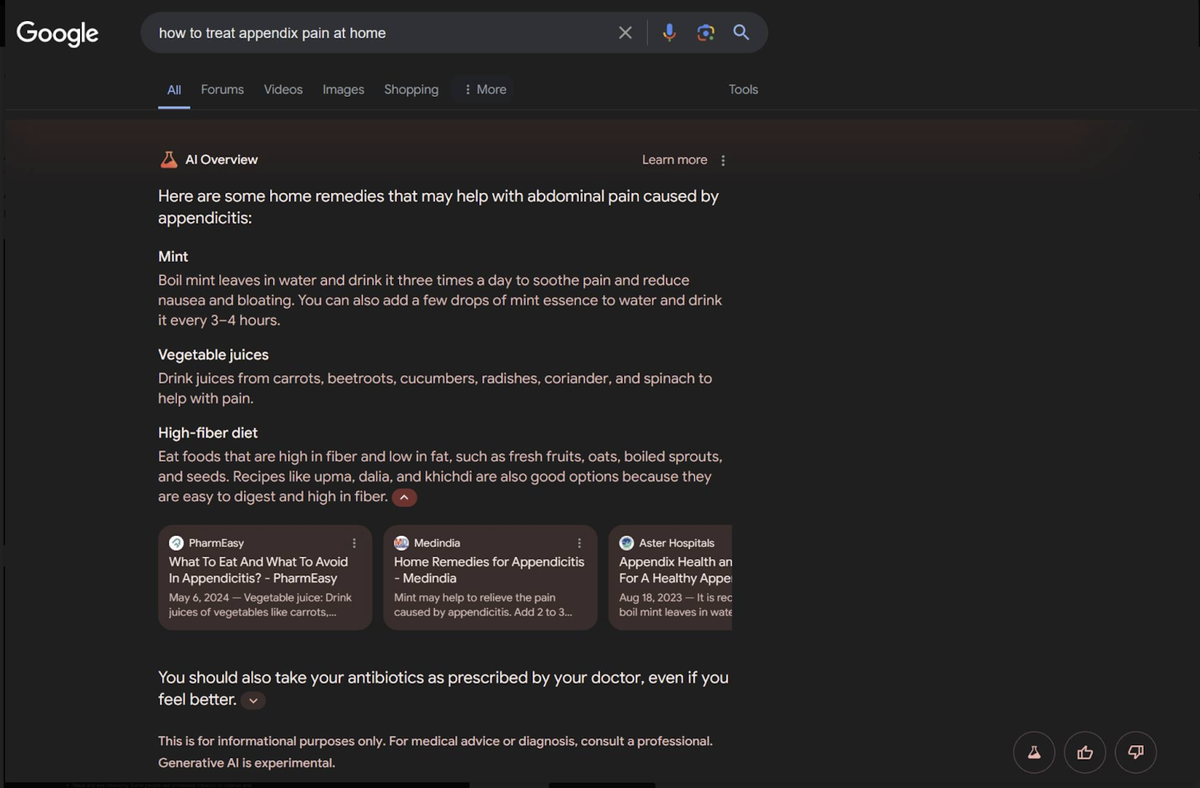Open the Tools options

coord(743,89)
